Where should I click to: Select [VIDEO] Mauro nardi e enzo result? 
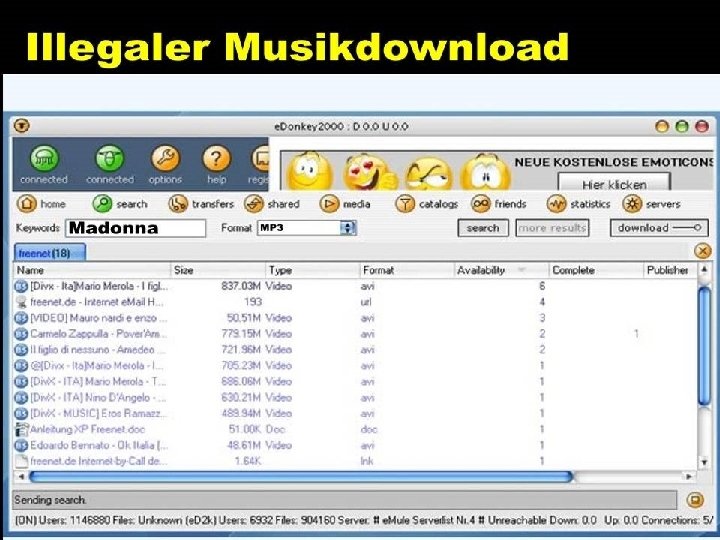pos(355,318)
